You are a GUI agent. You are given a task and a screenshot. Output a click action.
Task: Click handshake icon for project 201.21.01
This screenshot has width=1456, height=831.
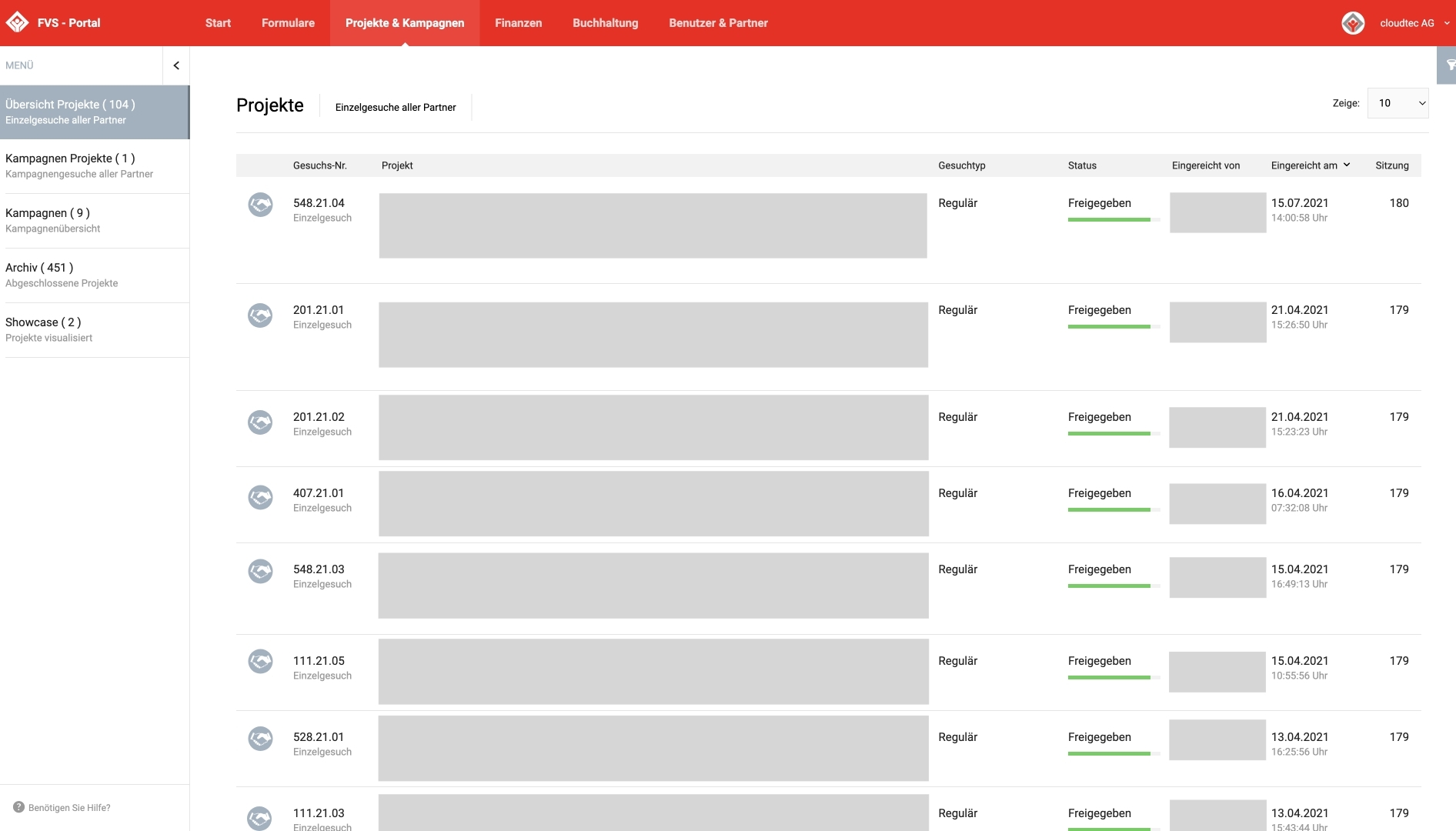pos(260,315)
